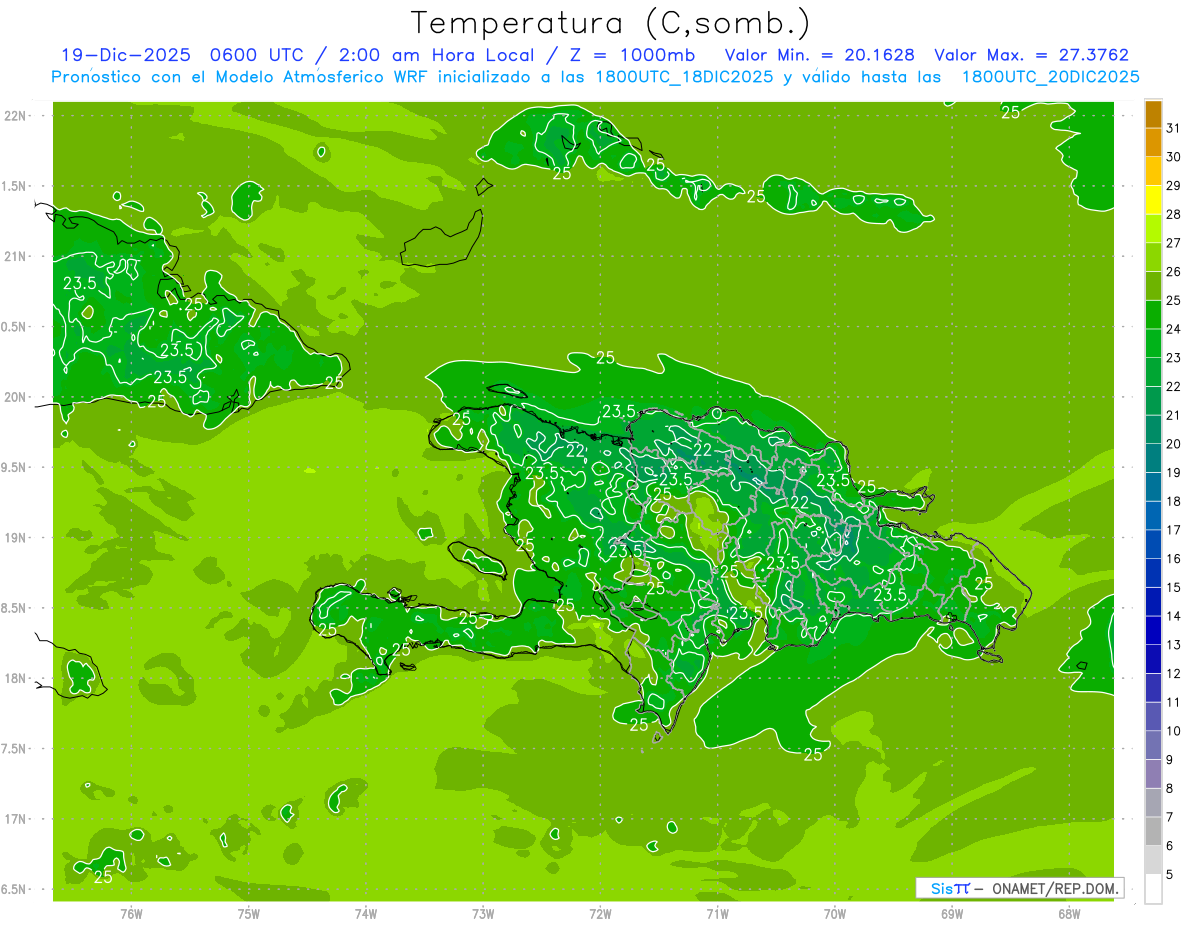Click the '0600 UTC' time label
This screenshot has height=927, width=1200.
255,55
